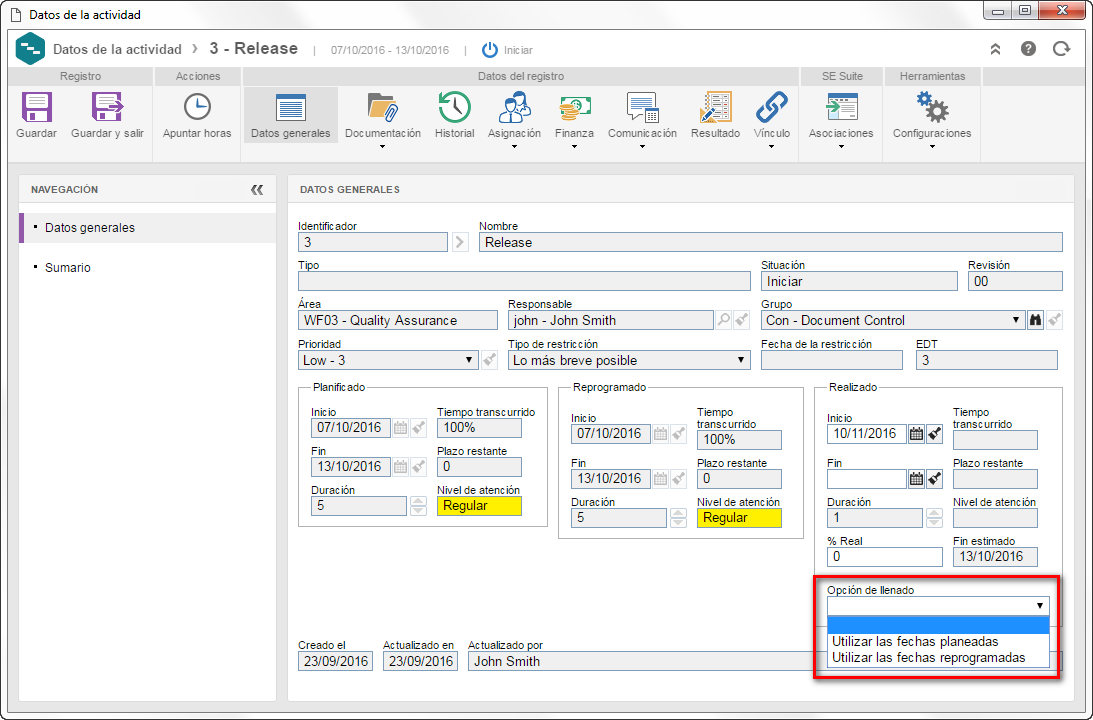Click the Área field WF03 - Quality Assurance
This screenshot has width=1093, height=720.
click(x=397, y=320)
